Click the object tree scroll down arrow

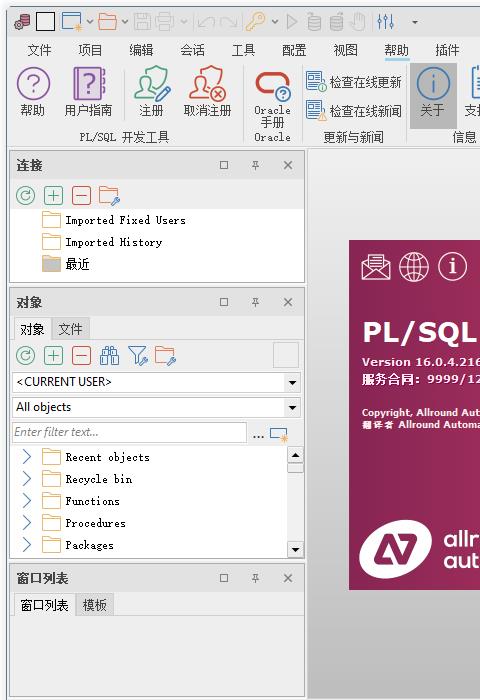[x=295, y=550]
